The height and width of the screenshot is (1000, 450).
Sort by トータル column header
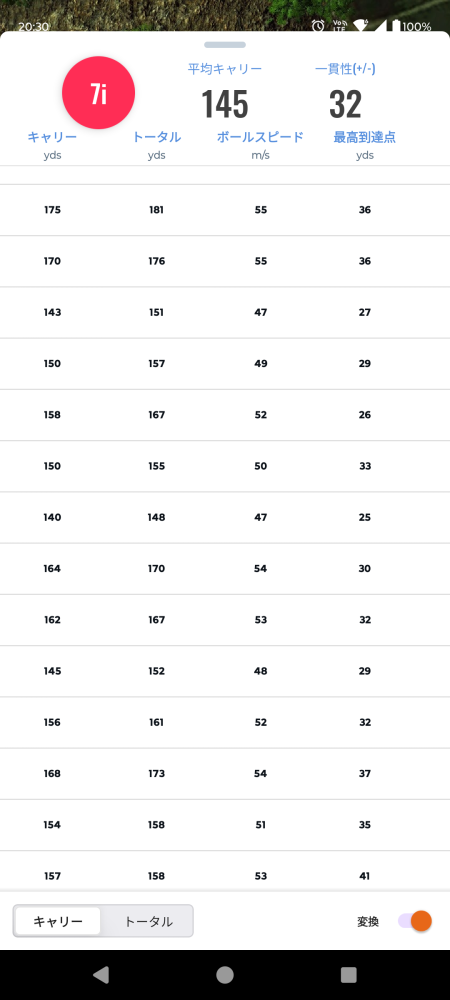pos(156,137)
